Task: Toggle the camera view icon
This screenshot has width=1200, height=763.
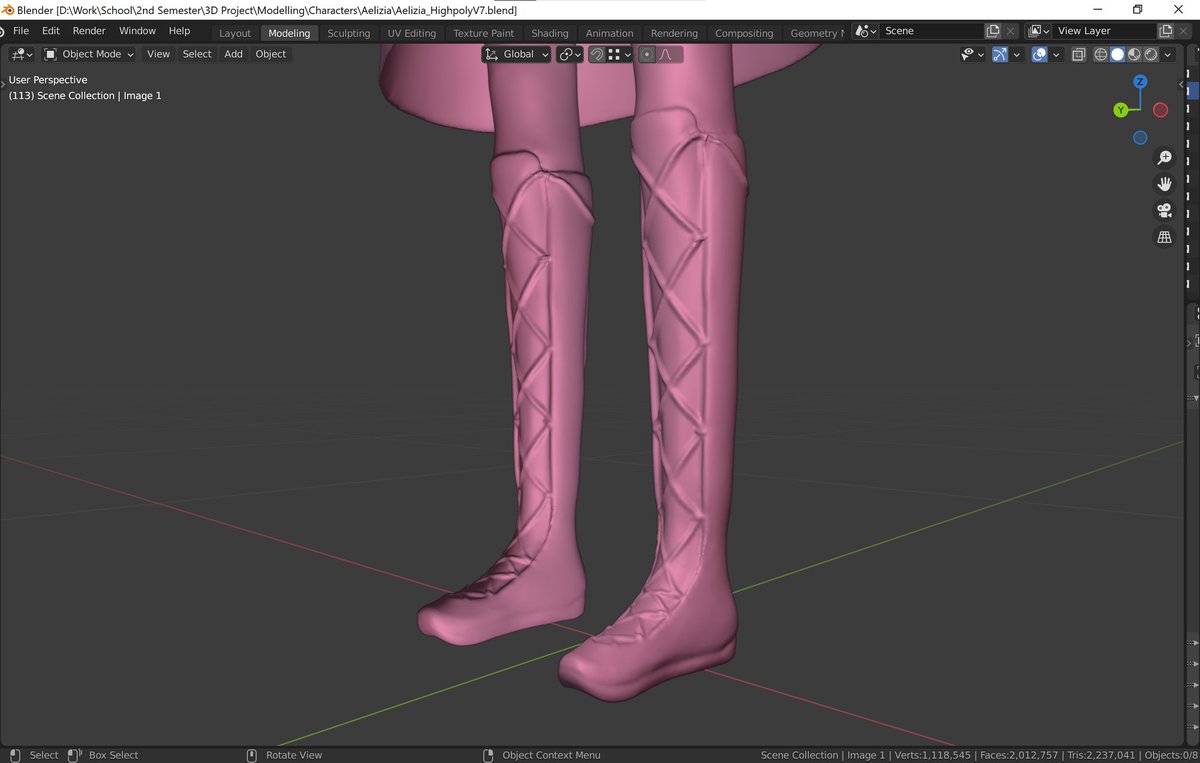Action: [1164, 211]
